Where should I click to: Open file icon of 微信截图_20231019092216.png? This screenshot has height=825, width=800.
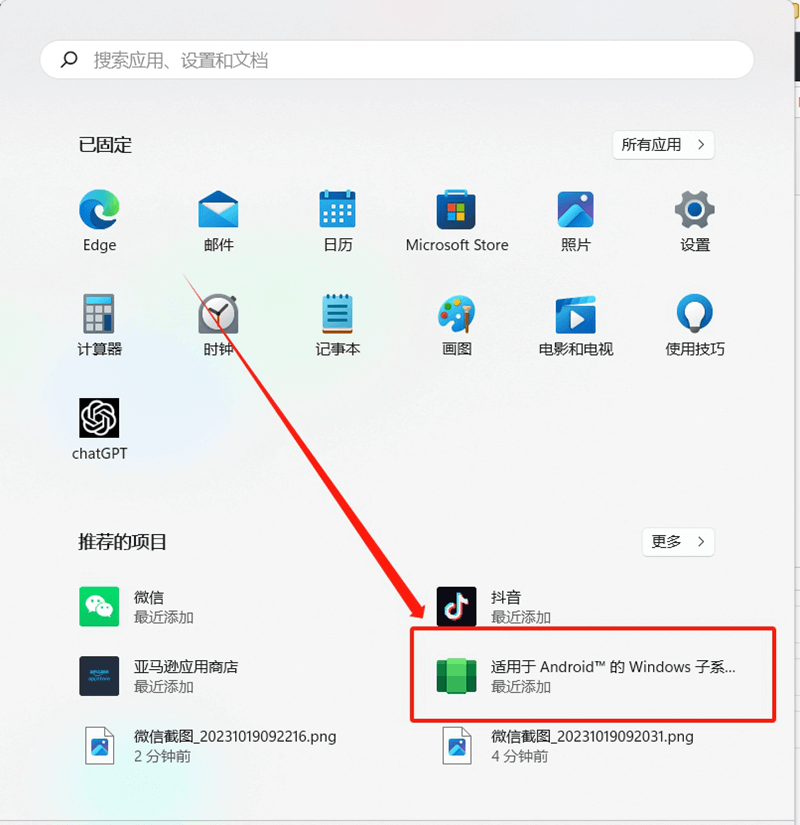click(99, 746)
